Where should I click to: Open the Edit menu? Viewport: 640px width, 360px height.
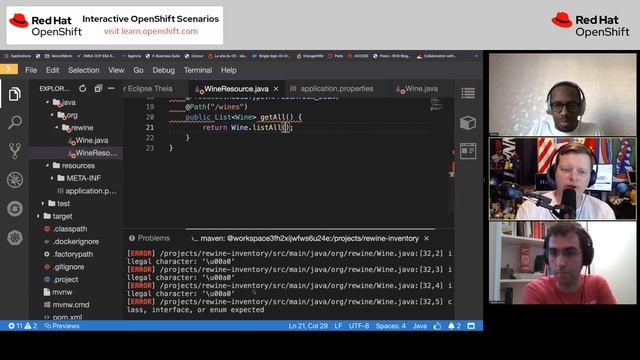tap(52, 70)
